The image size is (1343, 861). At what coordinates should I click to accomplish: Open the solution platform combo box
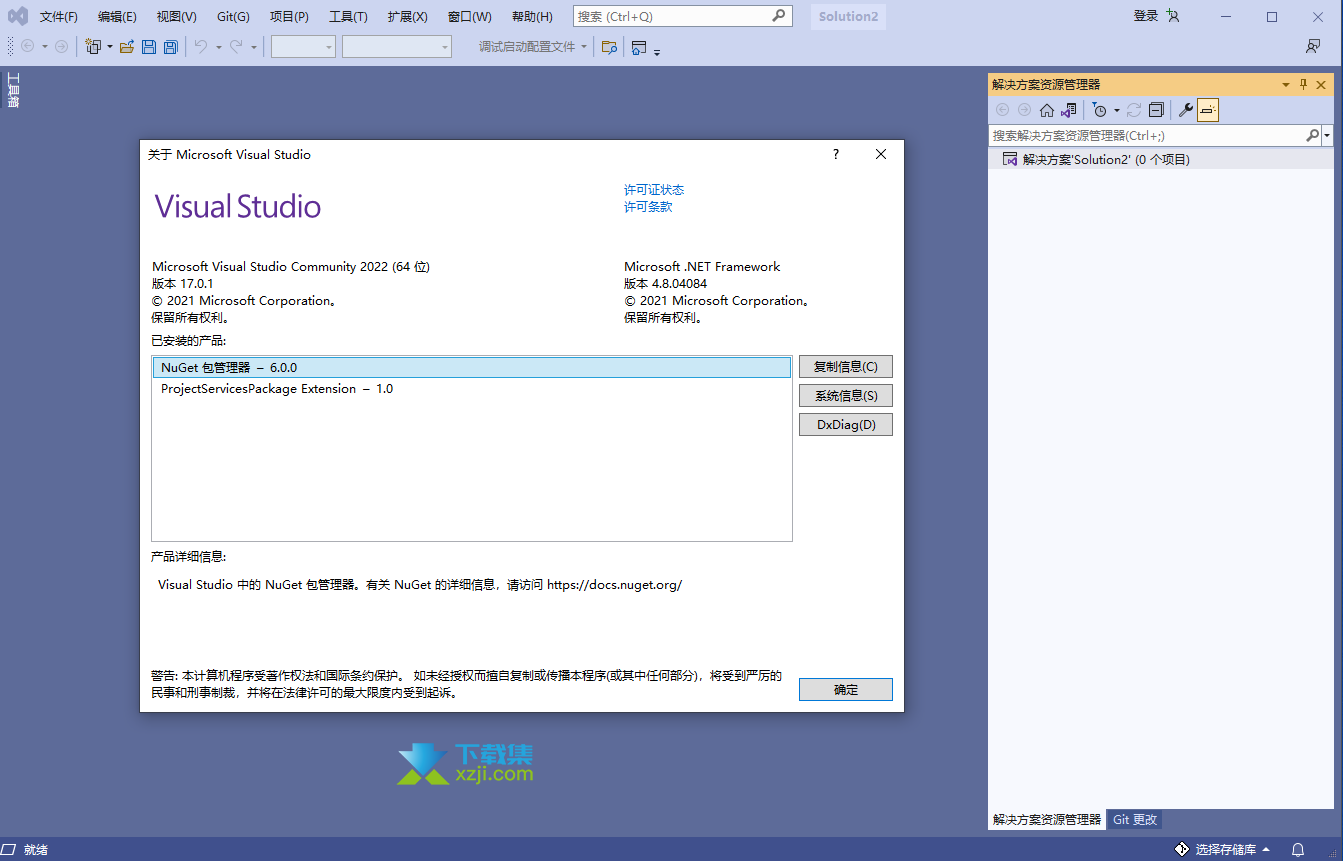(x=397, y=47)
